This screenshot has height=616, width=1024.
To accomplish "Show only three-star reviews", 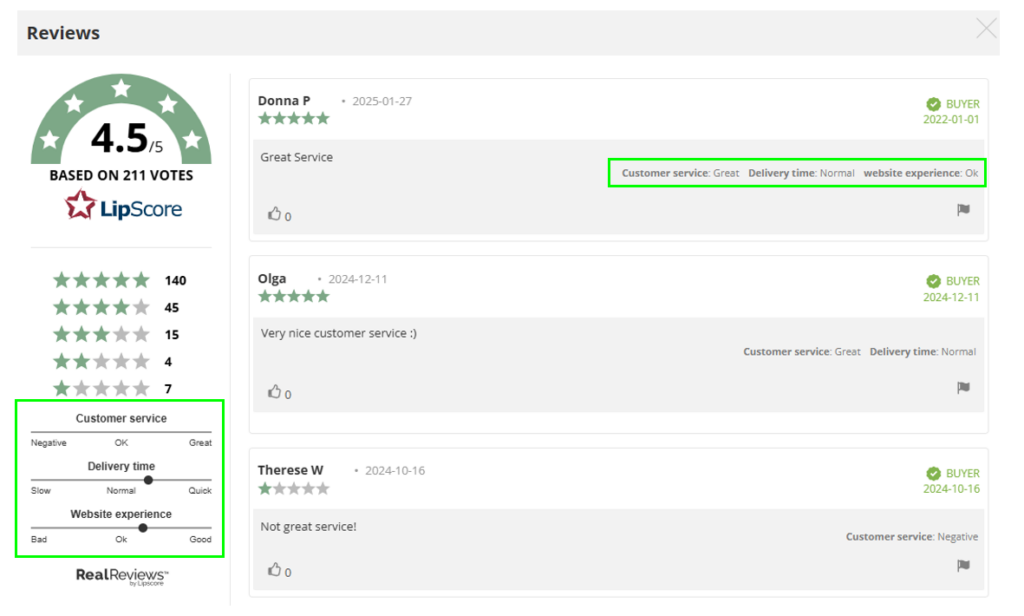I will pos(119,335).
